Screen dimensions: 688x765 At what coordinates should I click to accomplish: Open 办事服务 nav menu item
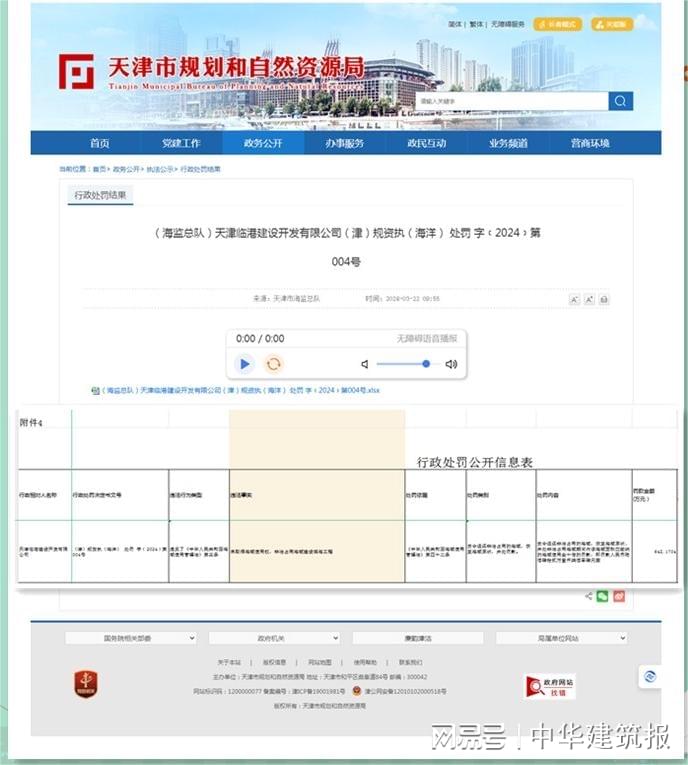[x=345, y=143]
